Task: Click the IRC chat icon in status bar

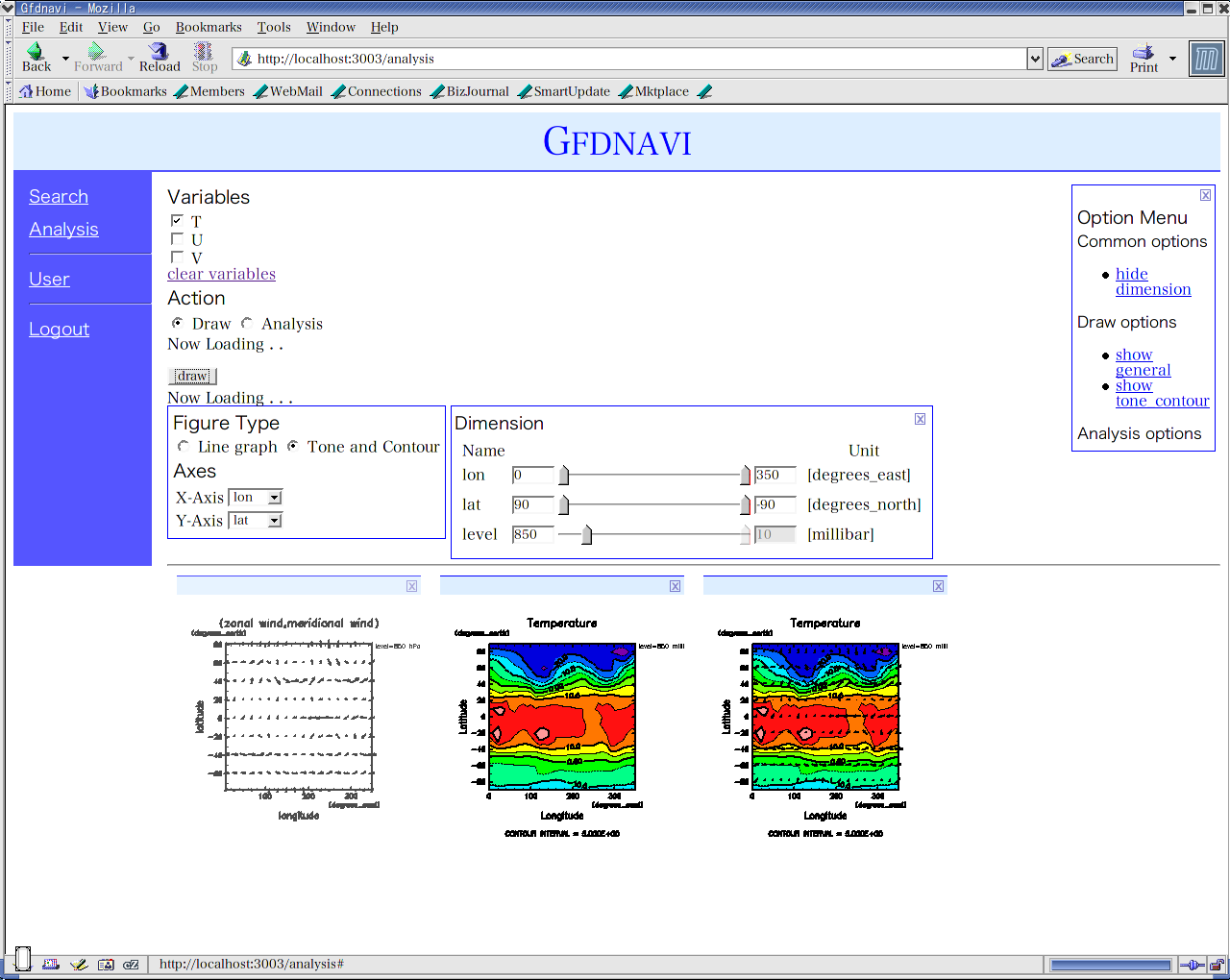Action: pos(132,964)
